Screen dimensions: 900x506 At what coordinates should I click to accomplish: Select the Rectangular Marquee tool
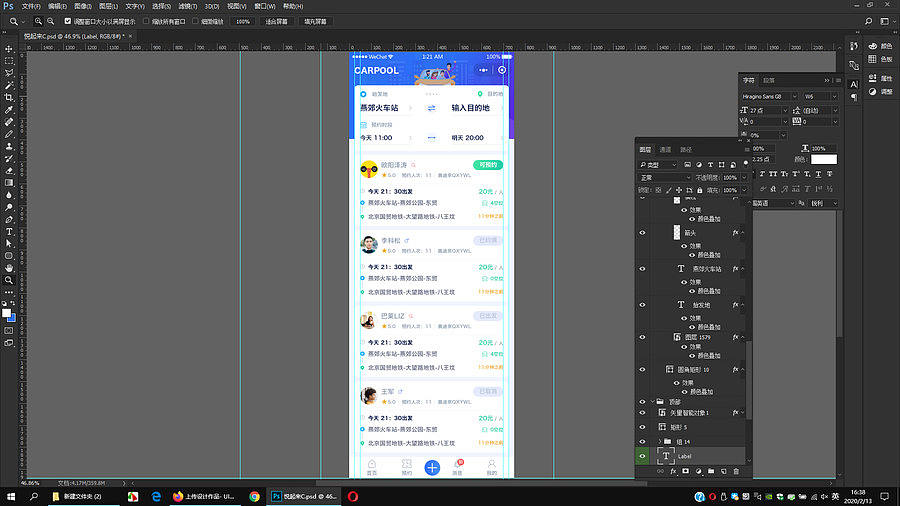9,61
